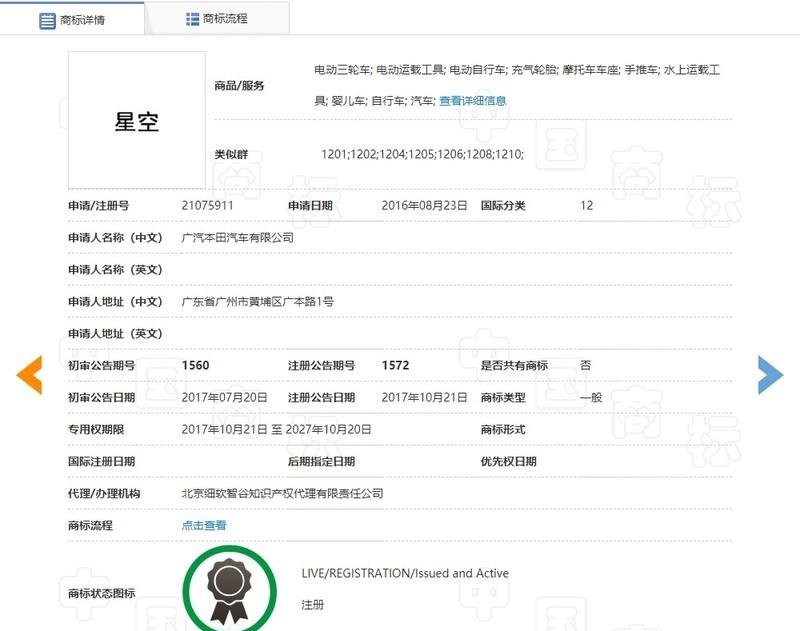The image size is (800, 631).
Task: Click the 初审公告期号 label
Action: coord(102,365)
